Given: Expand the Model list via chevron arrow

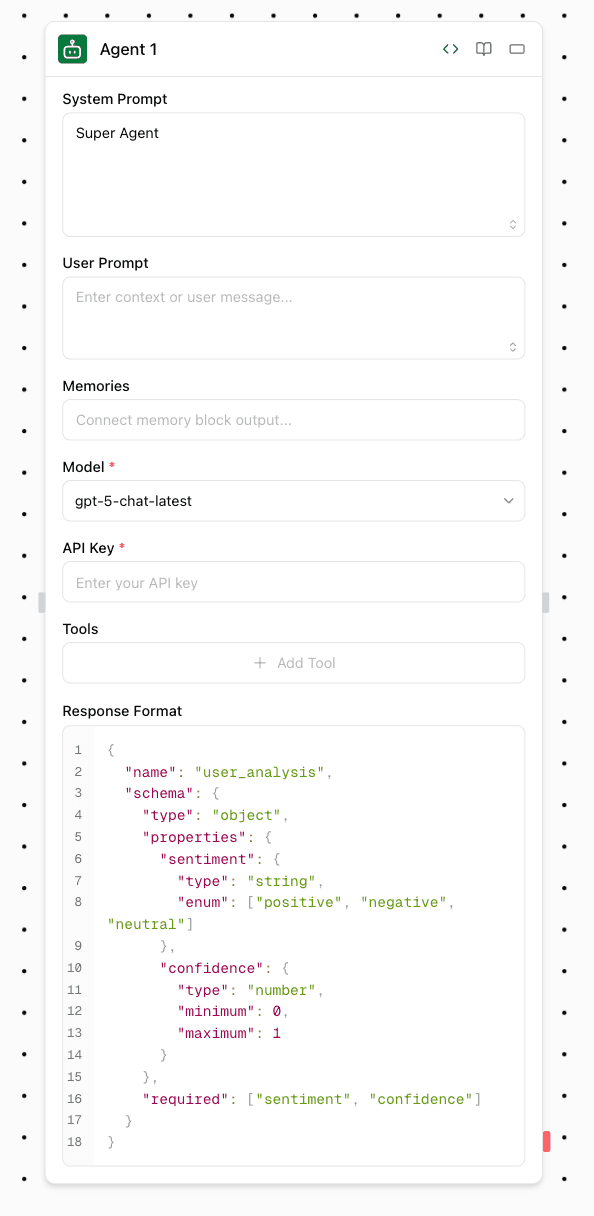Looking at the screenshot, I should coord(508,501).
